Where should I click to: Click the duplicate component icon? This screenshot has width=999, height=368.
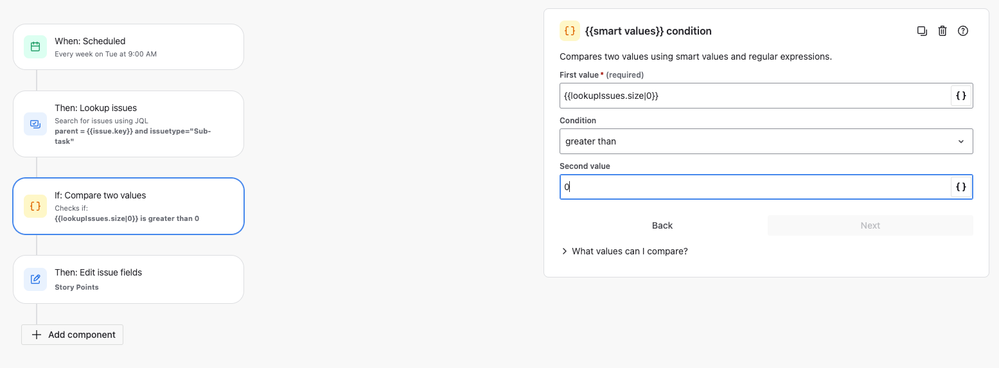[x=922, y=31]
